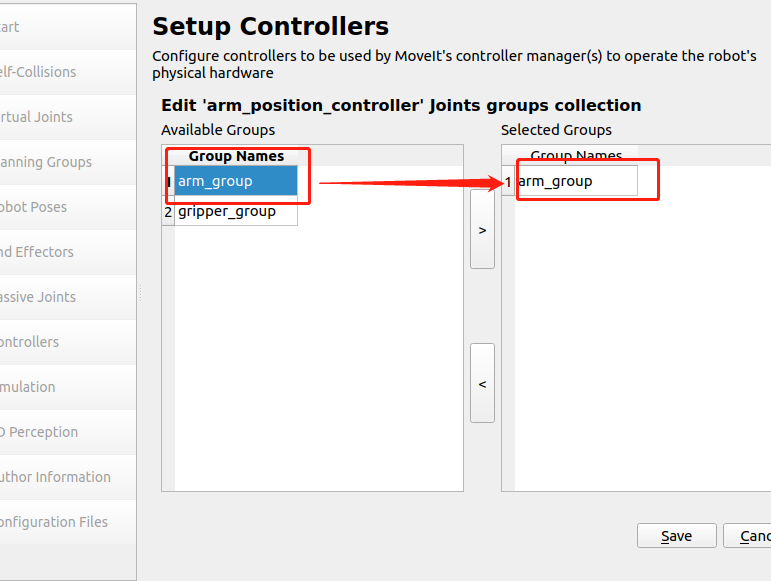Viewport: 771px width, 581px height.
Task: Open the Passive Joints page
Action: pyautogui.click(x=60, y=297)
